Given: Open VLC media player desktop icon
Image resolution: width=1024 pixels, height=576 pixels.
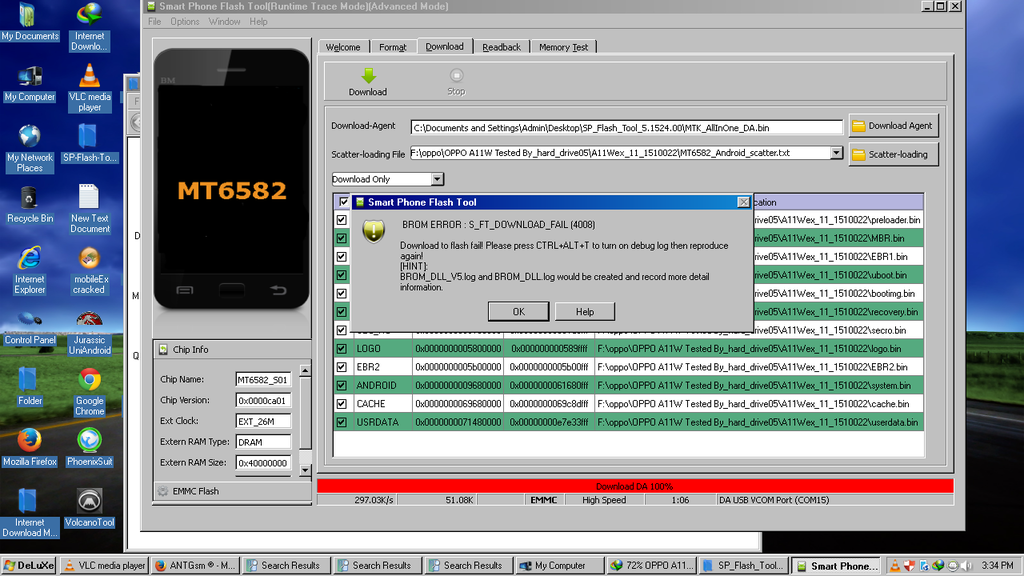Looking at the screenshot, I should click(x=89, y=76).
